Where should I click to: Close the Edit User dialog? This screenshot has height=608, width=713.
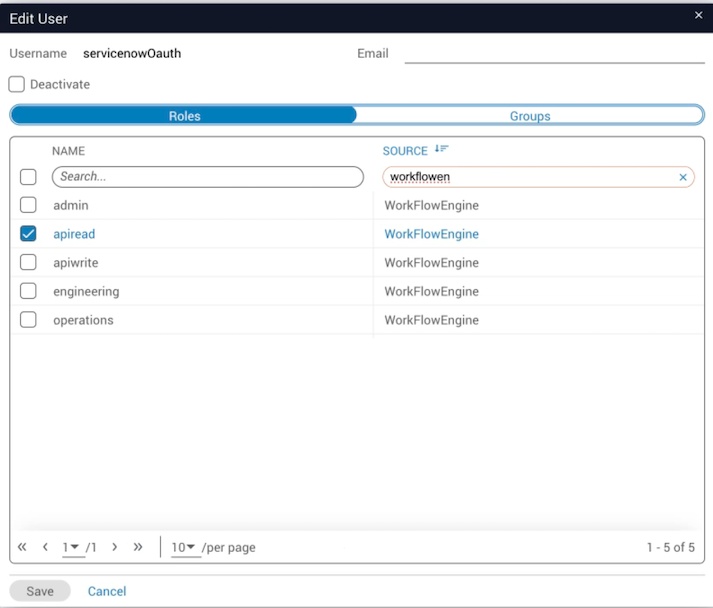699,15
